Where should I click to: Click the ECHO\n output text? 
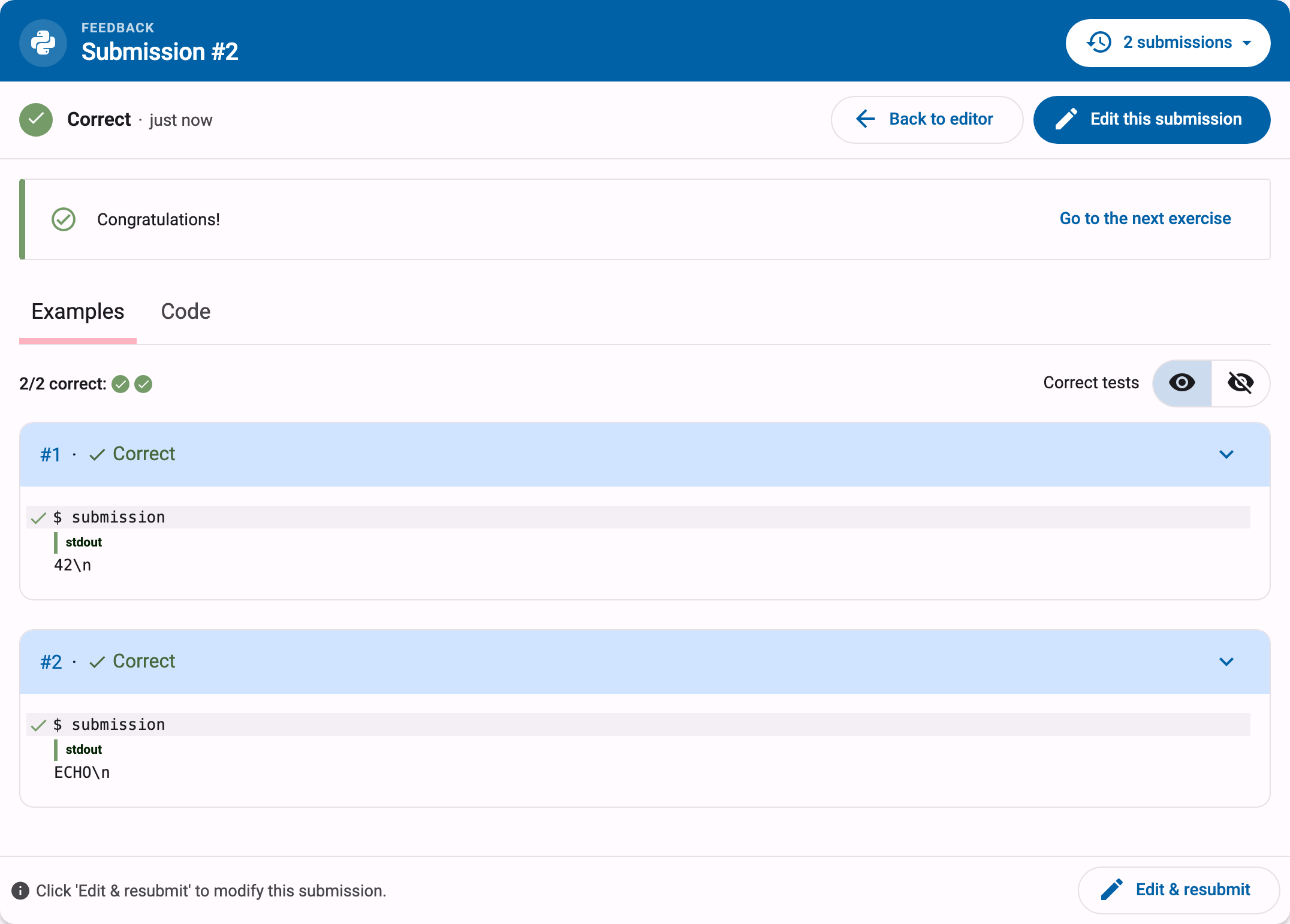[82, 772]
